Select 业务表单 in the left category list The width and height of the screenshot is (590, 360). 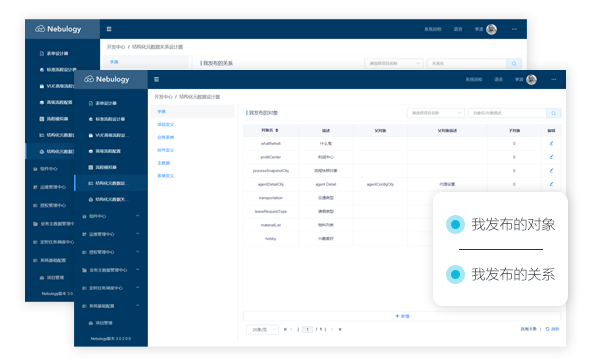click(x=166, y=137)
